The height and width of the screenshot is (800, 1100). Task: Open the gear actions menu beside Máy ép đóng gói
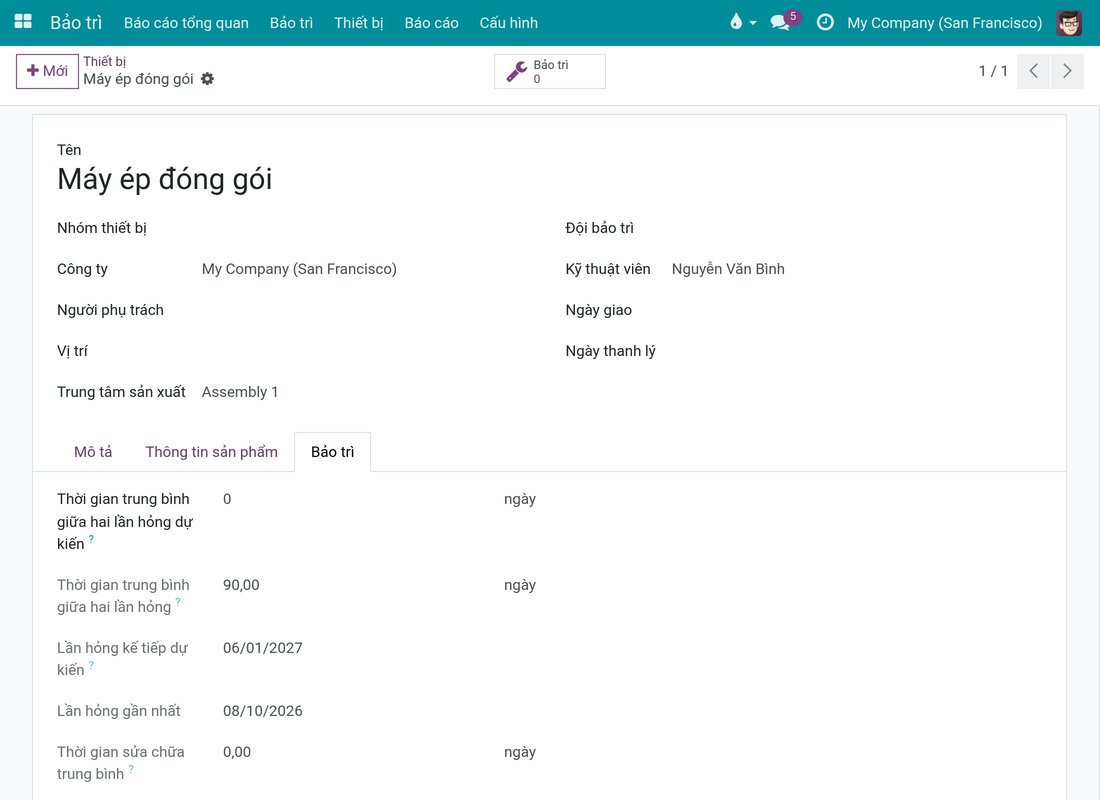pyautogui.click(x=207, y=79)
